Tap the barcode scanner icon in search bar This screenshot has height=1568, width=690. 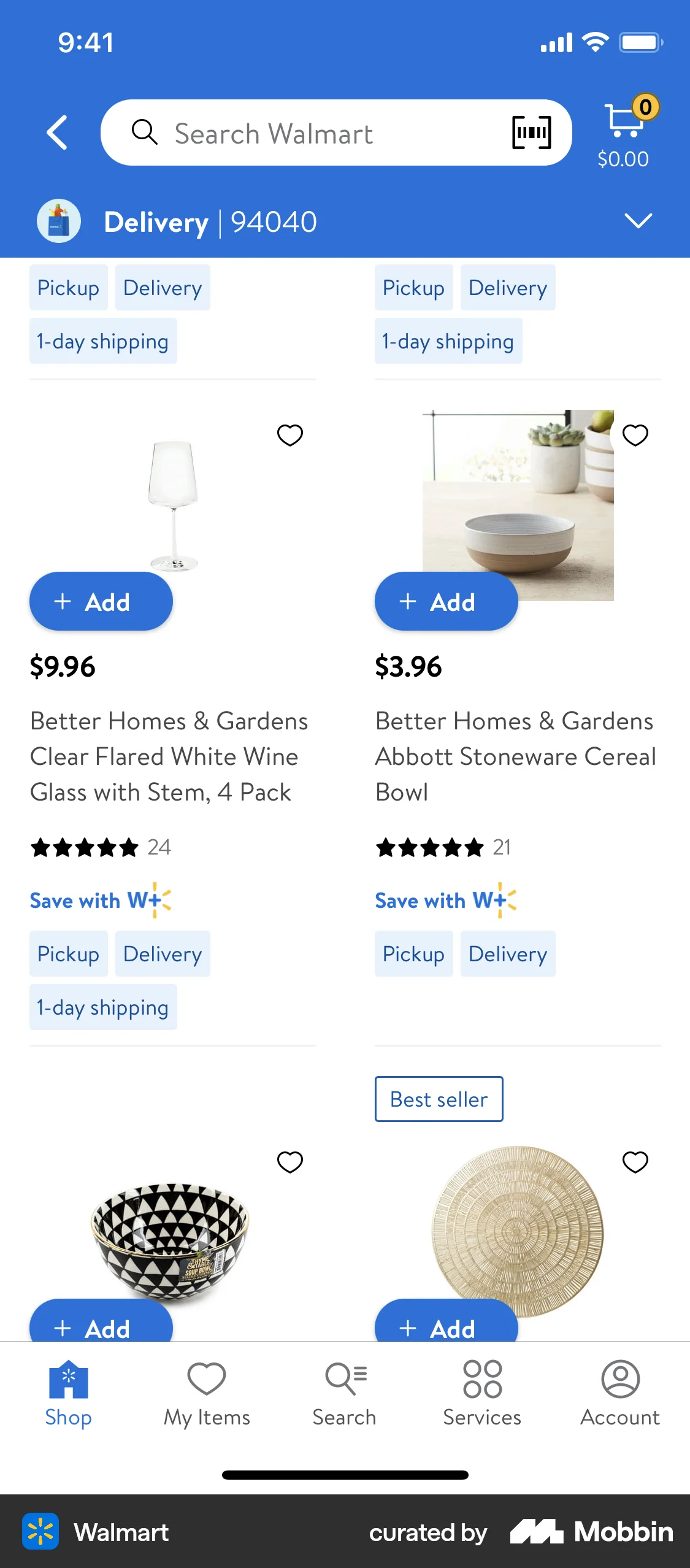(x=531, y=132)
